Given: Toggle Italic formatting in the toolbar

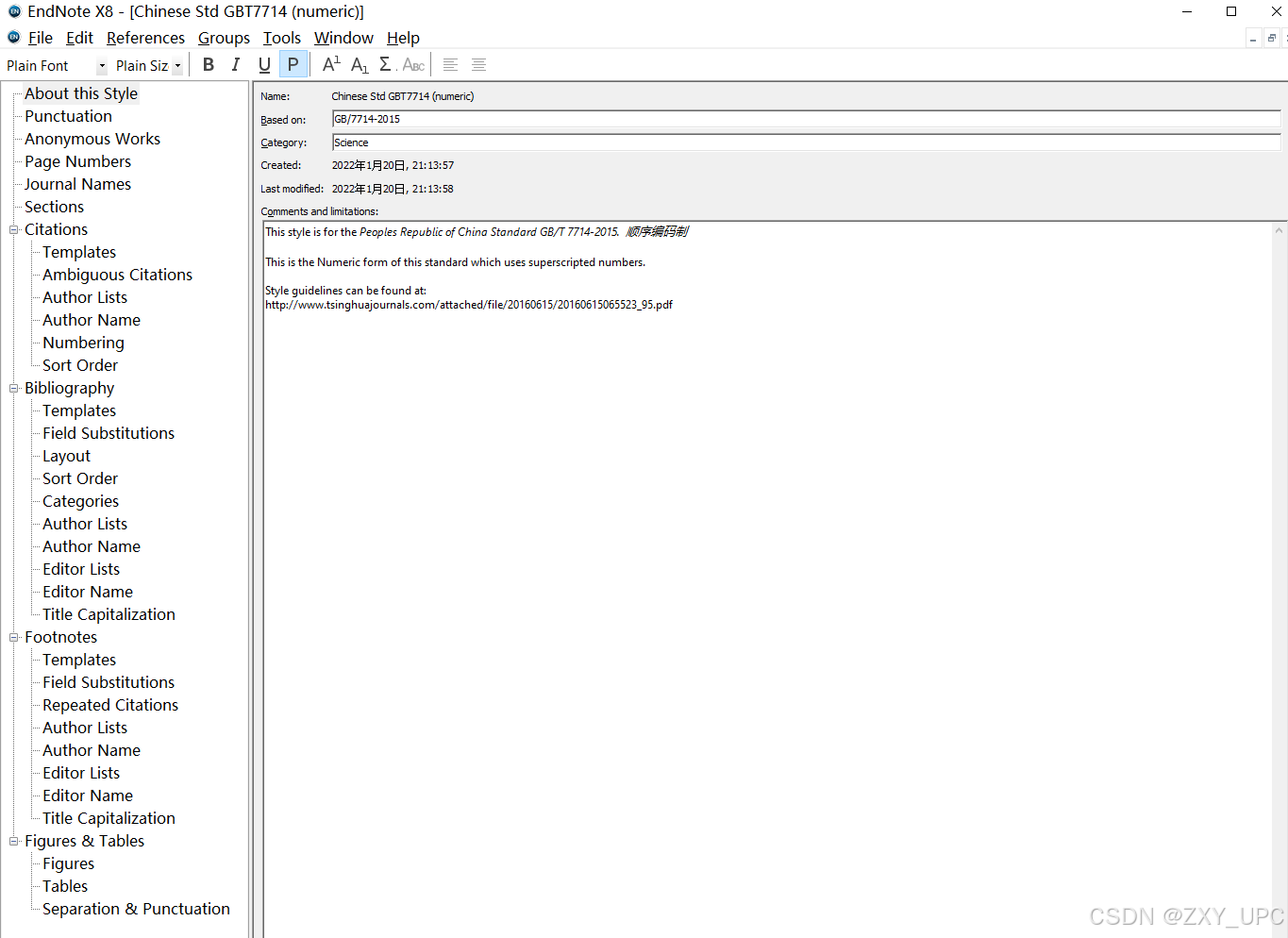Looking at the screenshot, I should [x=236, y=64].
